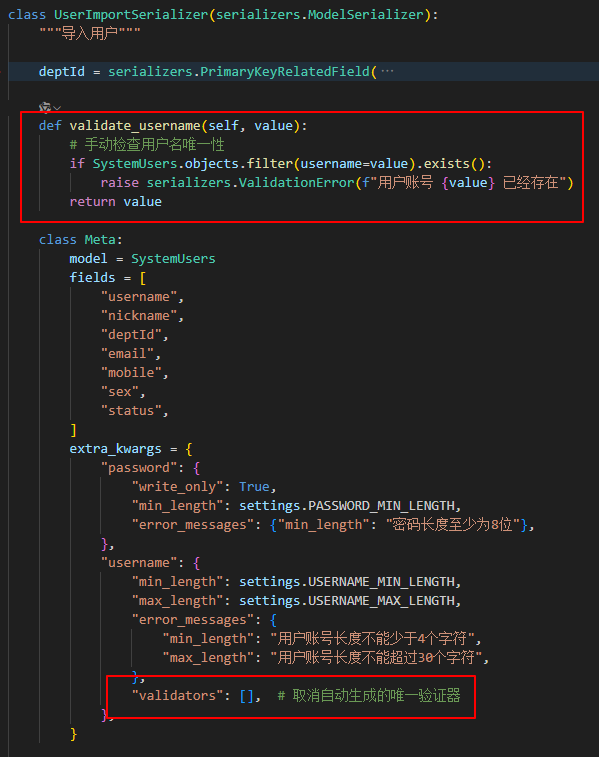Image resolution: width=599 pixels, height=757 pixels.
Task: Click the opening bracket of fields list
Action: click(x=142, y=278)
